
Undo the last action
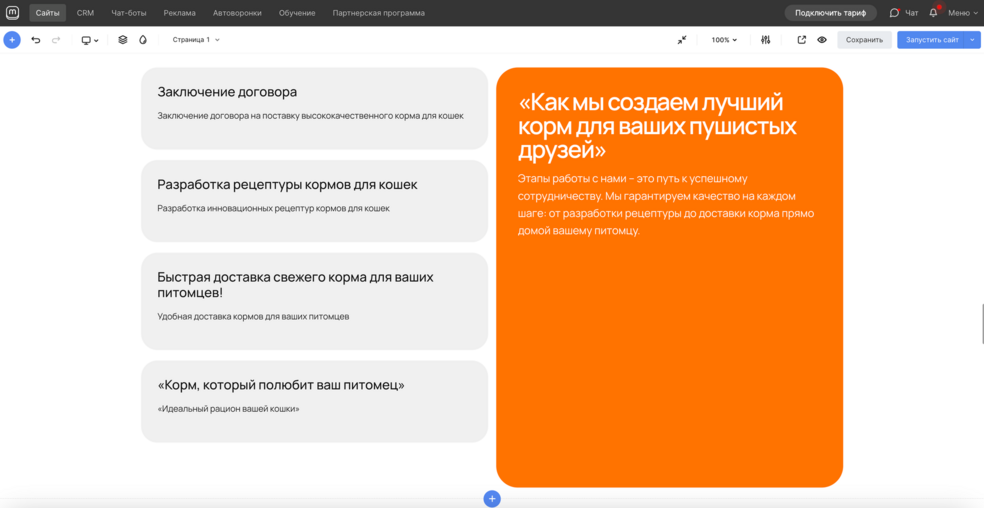pos(36,40)
